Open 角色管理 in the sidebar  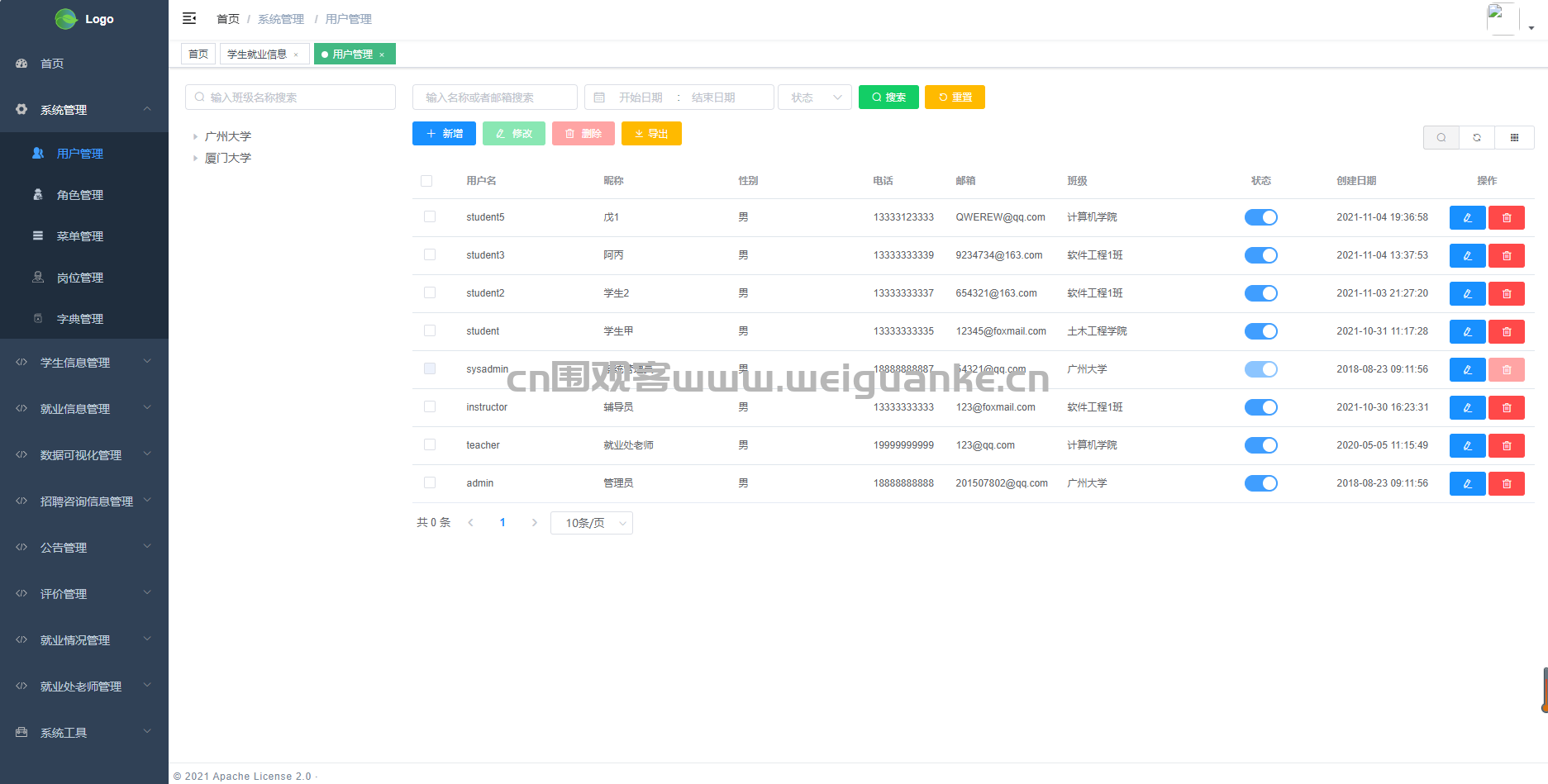pos(80,195)
